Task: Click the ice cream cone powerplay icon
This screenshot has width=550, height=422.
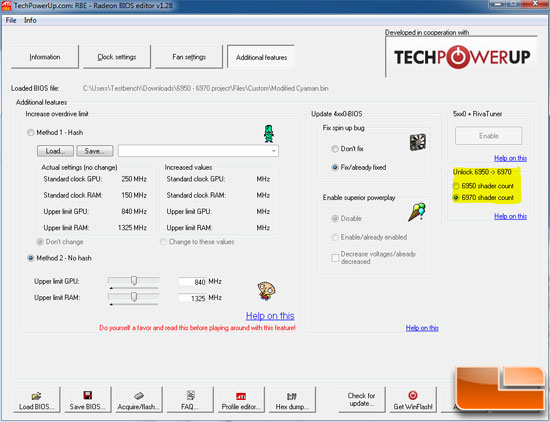Action: pos(417,212)
